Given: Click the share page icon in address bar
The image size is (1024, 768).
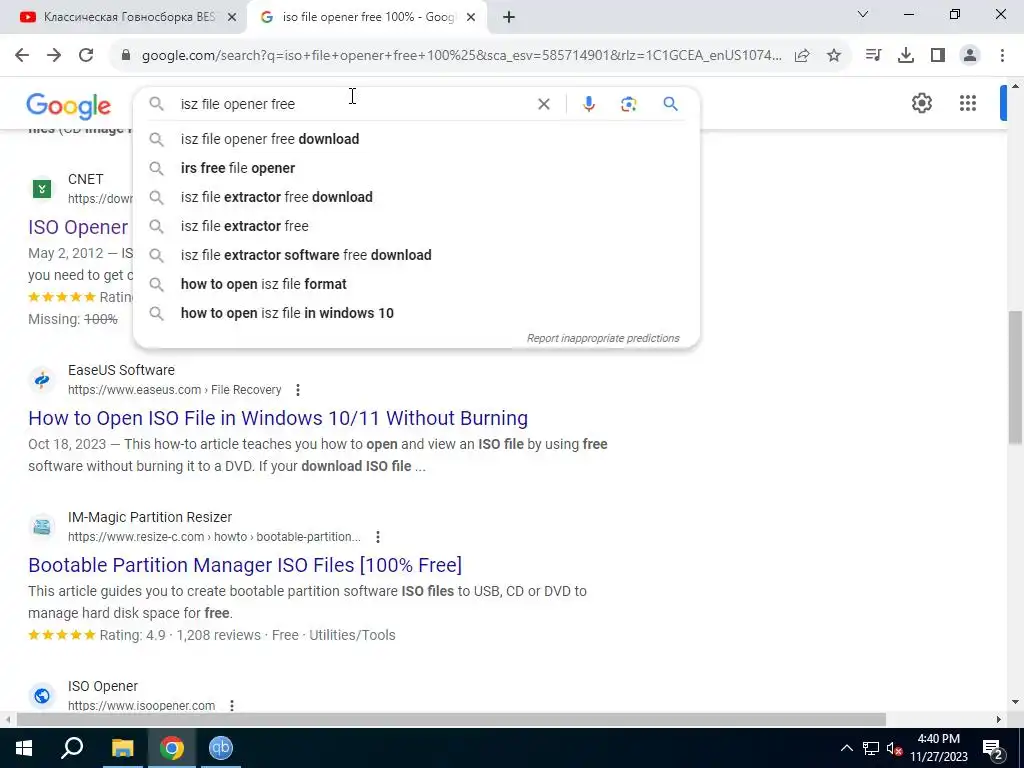Looking at the screenshot, I should click(x=802, y=56).
